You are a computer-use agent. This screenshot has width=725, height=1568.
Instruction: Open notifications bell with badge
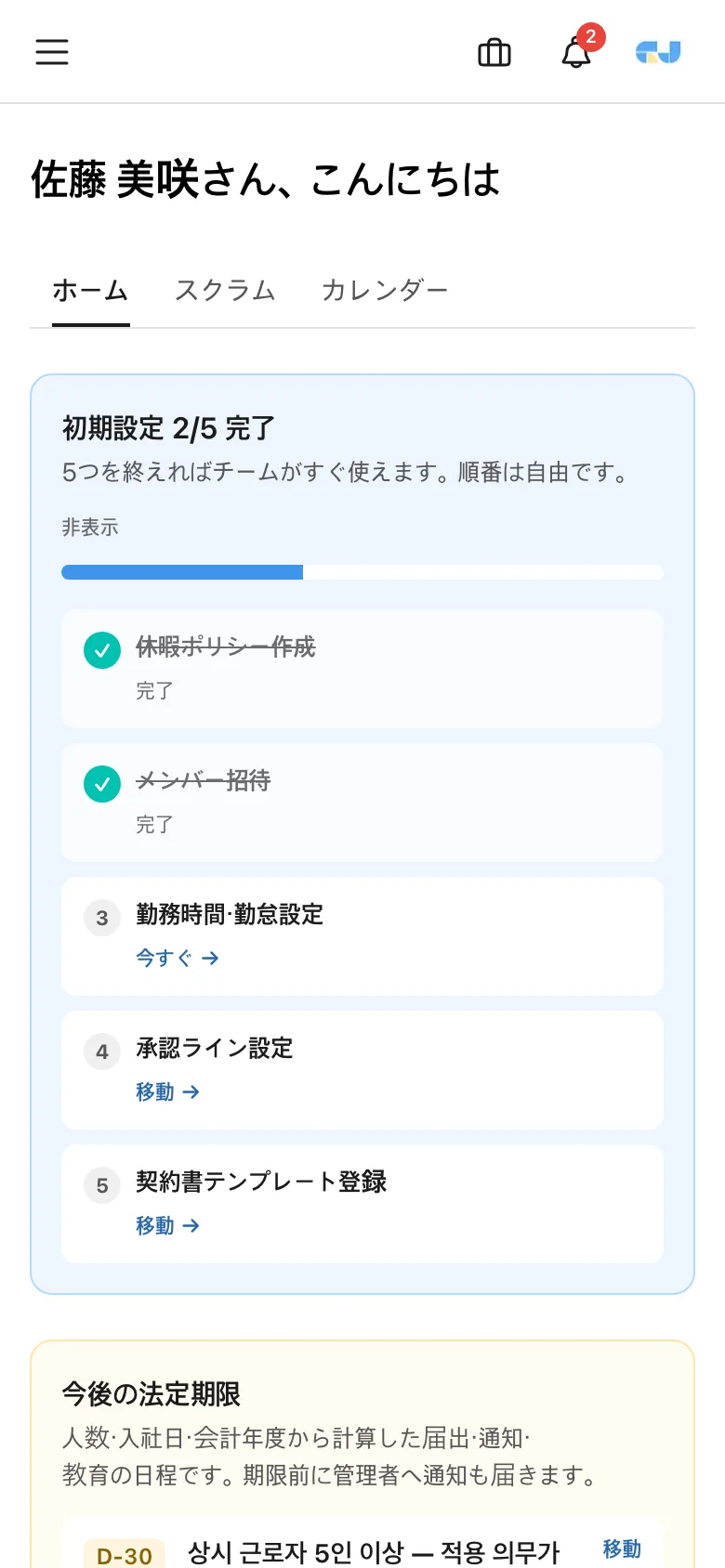click(x=577, y=51)
